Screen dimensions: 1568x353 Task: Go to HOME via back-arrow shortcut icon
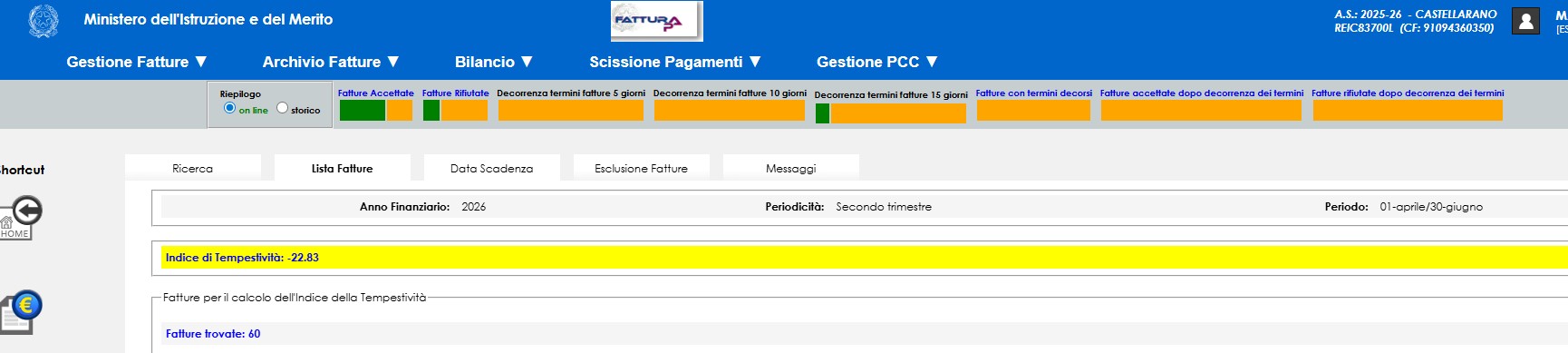(21, 218)
